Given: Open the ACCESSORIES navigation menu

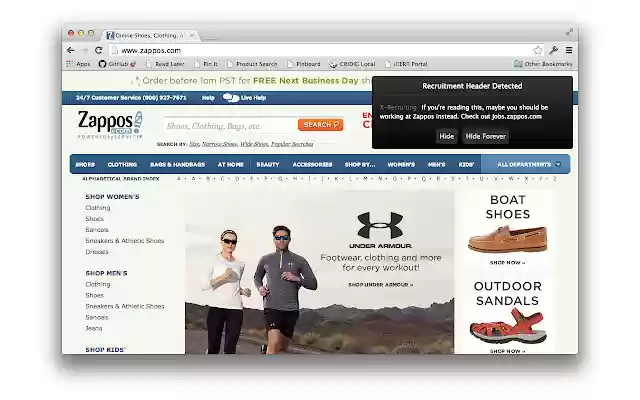Looking at the screenshot, I should pos(312,164).
